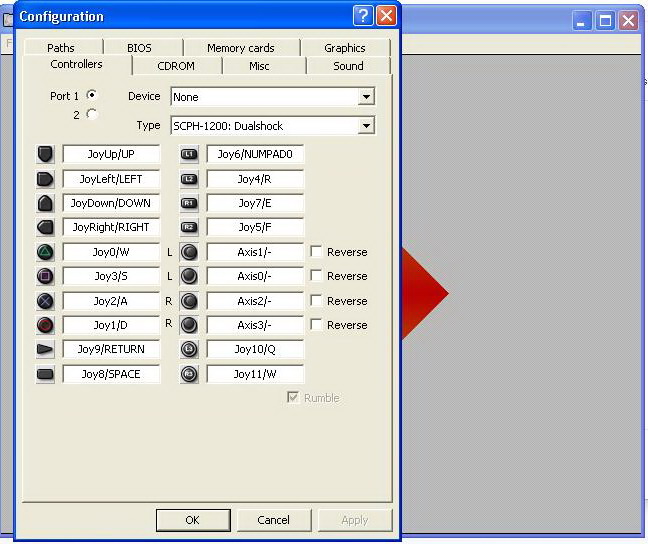Click the Joy1/D mapping field
The image size is (648, 544).
pyautogui.click(x=111, y=325)
